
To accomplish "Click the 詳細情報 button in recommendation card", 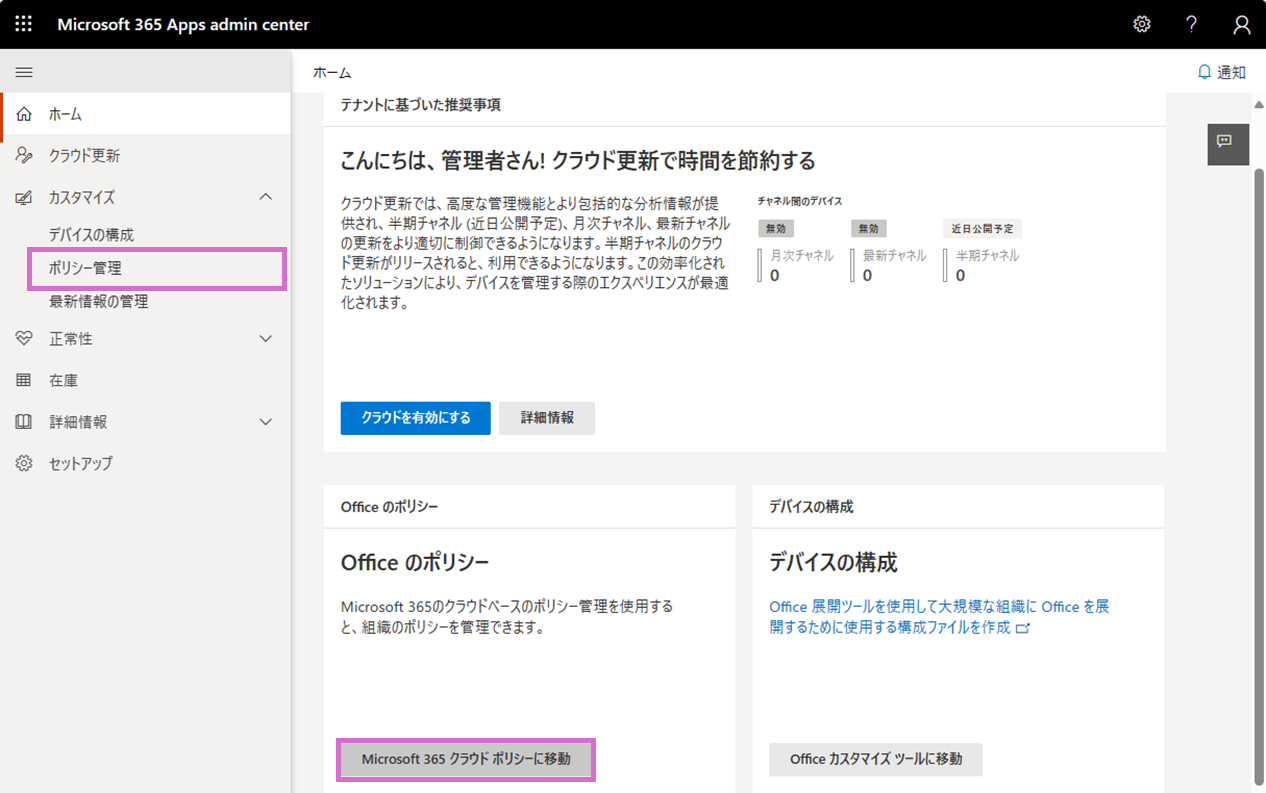I will coord(547,418).
